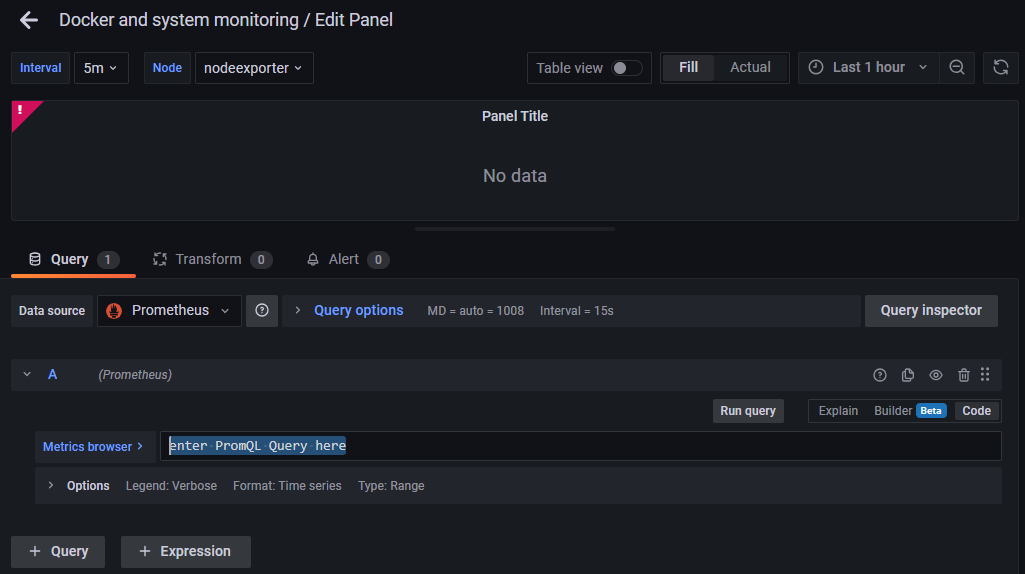1025x574 pixels.
Task: Click the red panel error indicator
Action: pos(21,111)
